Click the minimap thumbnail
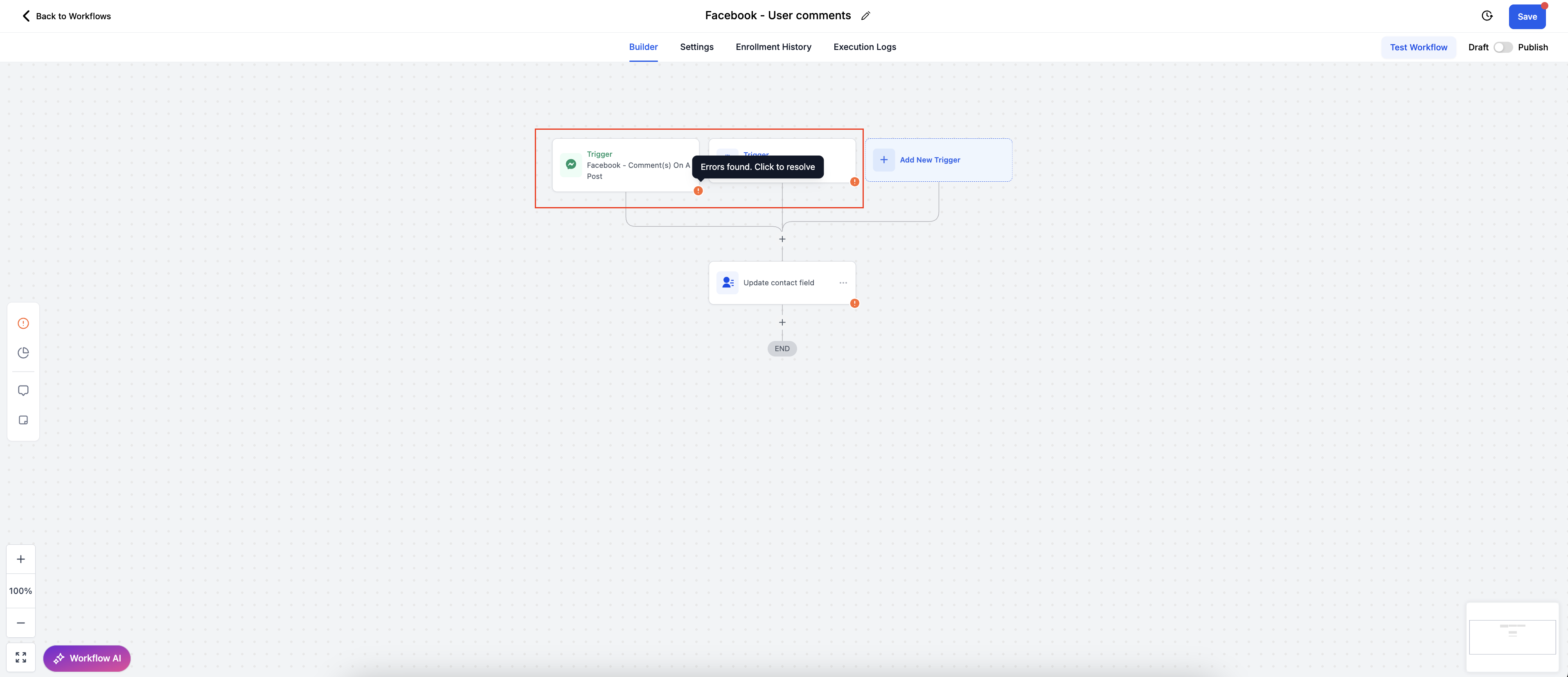The image size is (1568, 677). coord(1512,637)
